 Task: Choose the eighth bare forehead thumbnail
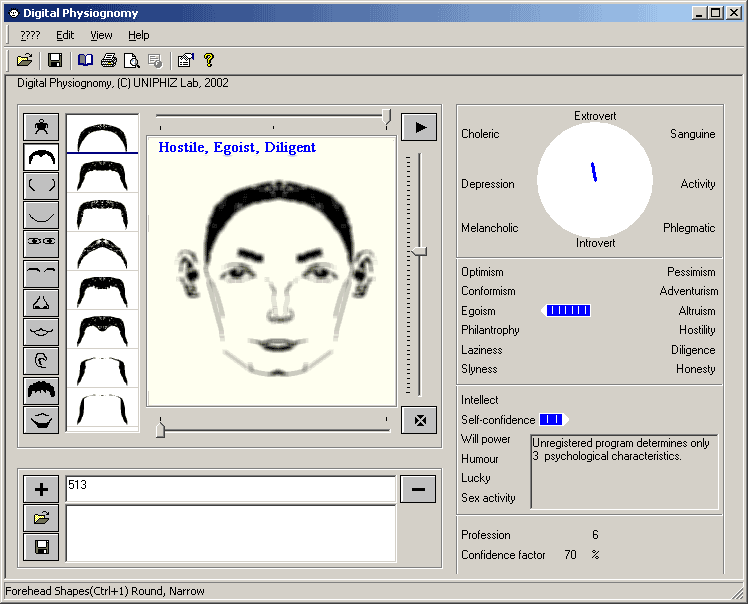102,407
